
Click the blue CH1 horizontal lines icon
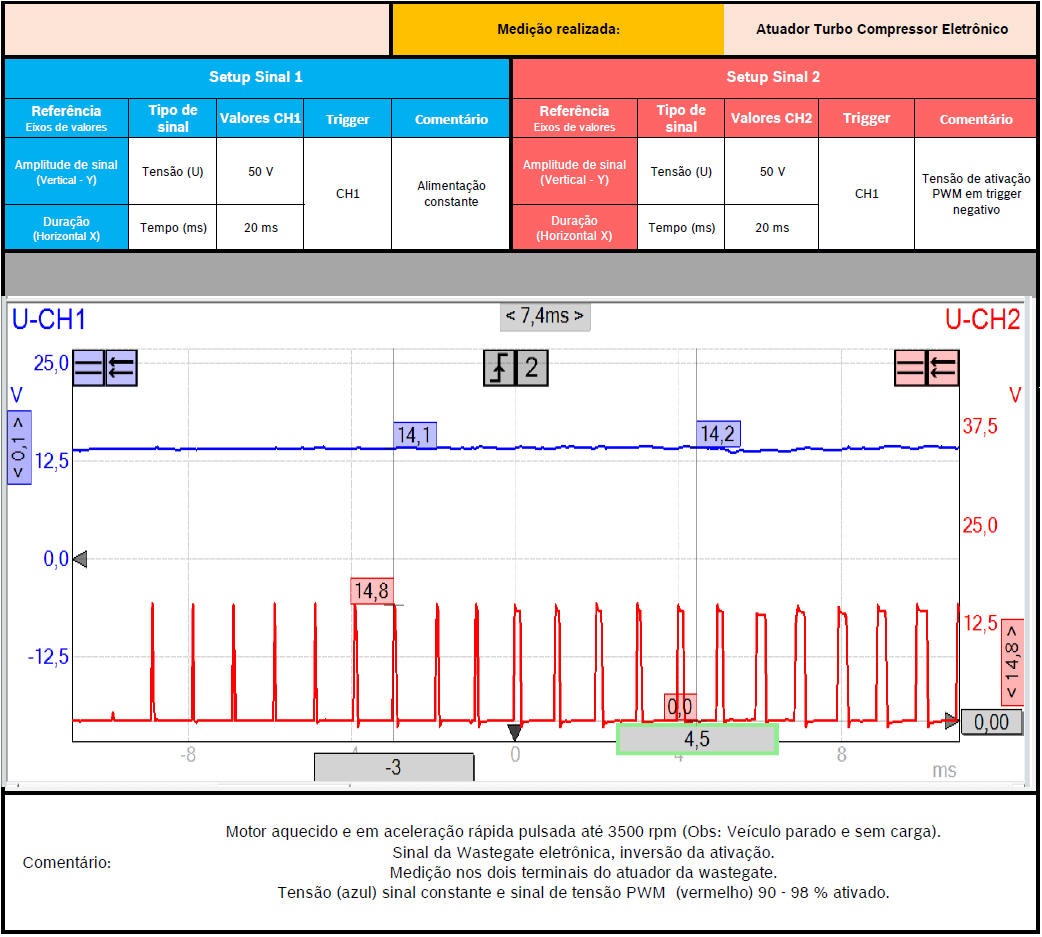90,368
